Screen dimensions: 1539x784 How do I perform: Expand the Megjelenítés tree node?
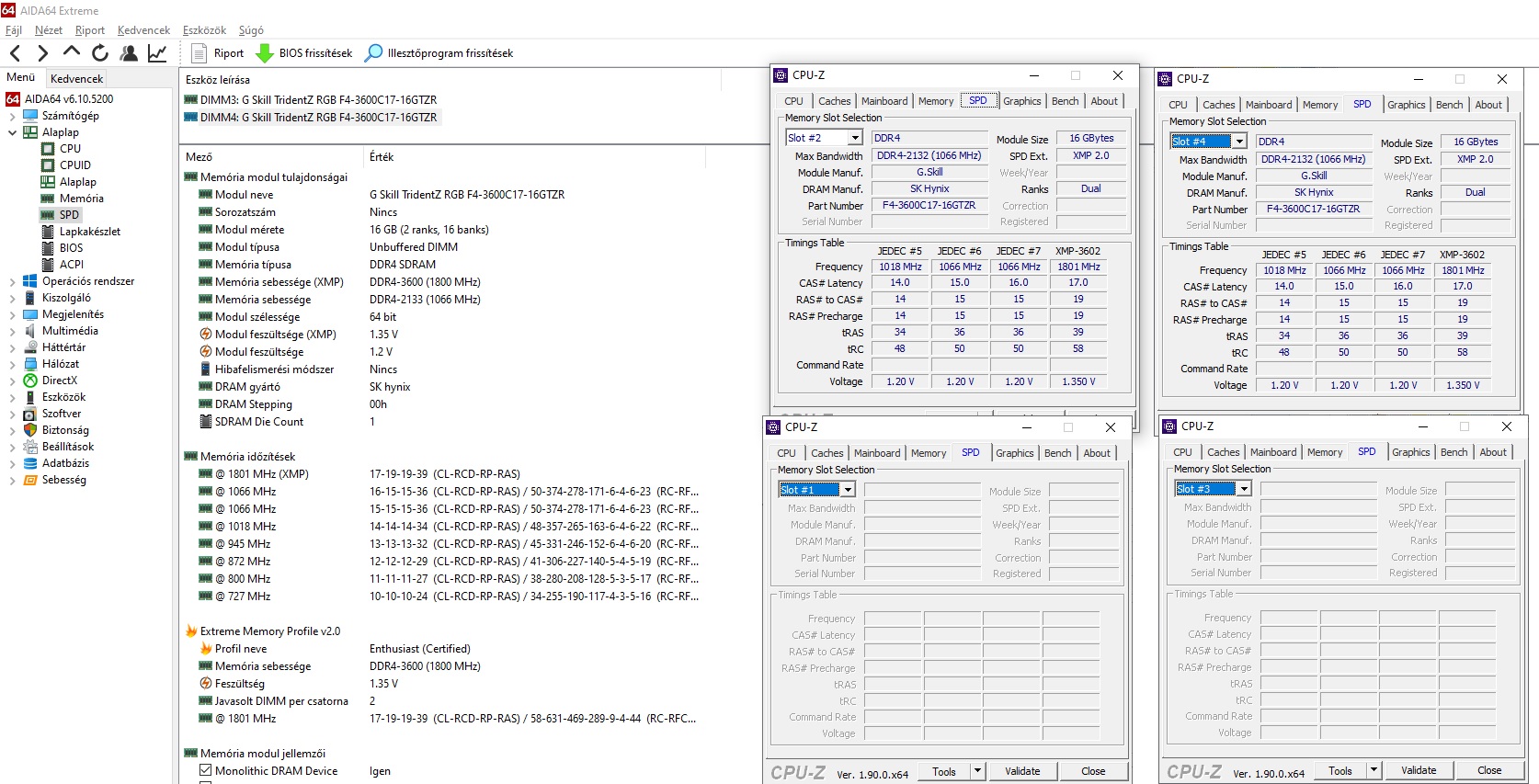coord(12,315)
